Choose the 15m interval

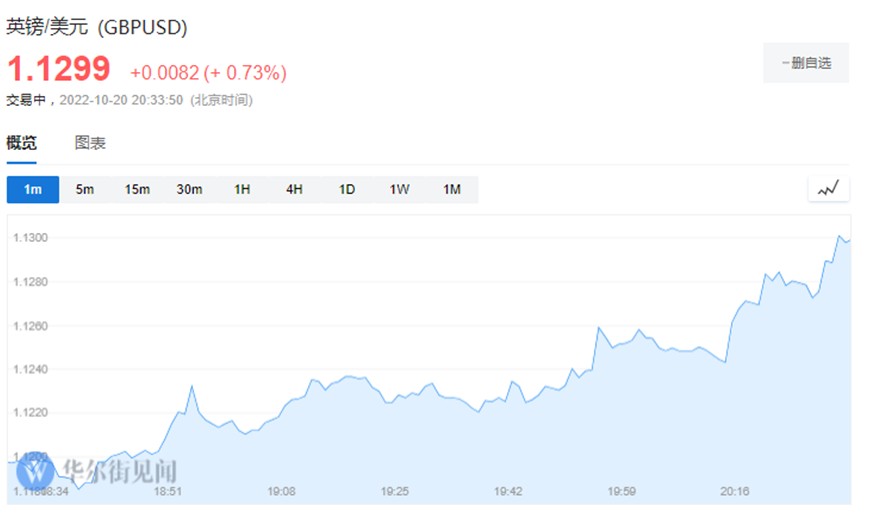137,189
